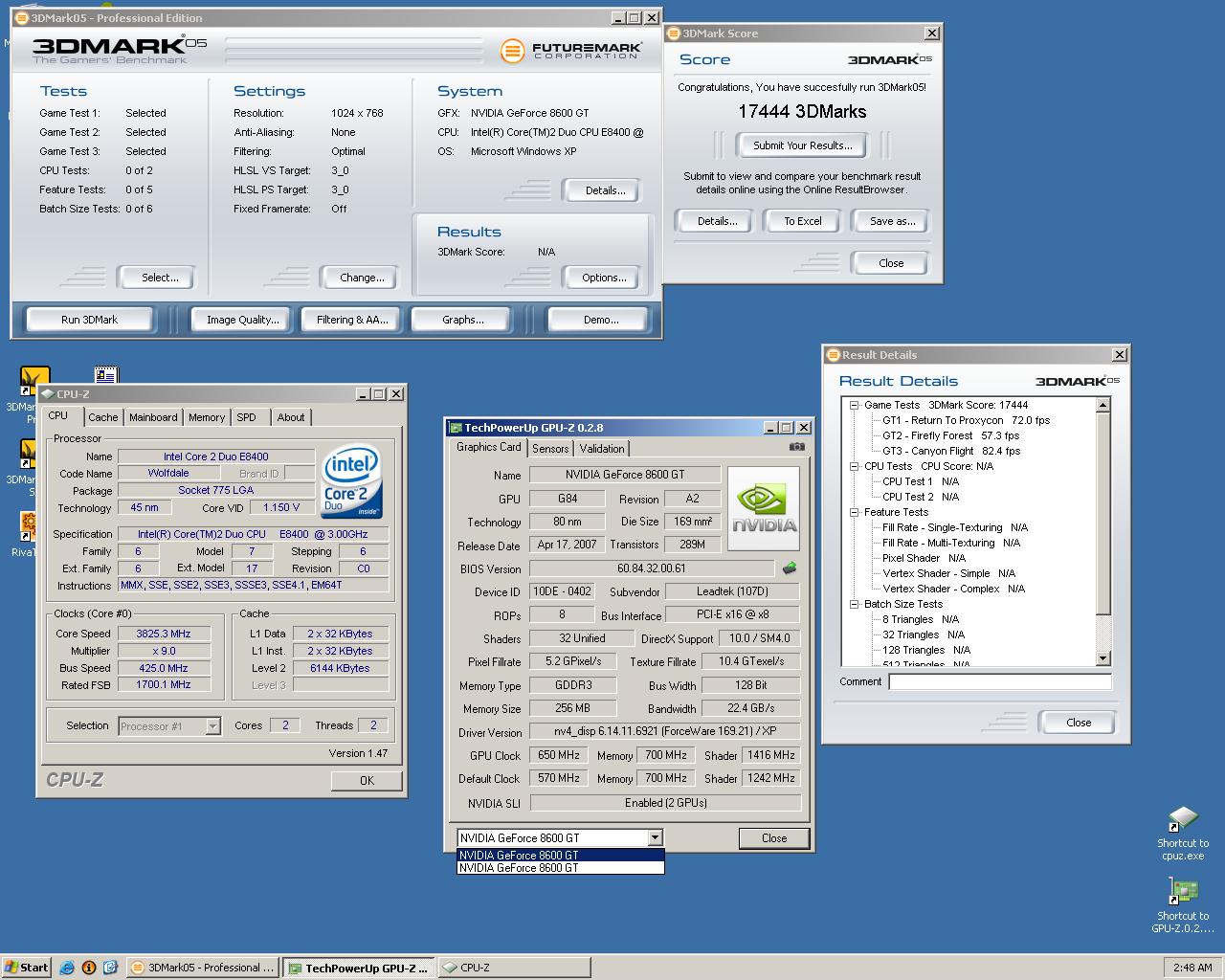Choose the highlighted NVIDIA GeForce 8600 GT list entry
The image size is (1225, 980).
tap(561, 855)
